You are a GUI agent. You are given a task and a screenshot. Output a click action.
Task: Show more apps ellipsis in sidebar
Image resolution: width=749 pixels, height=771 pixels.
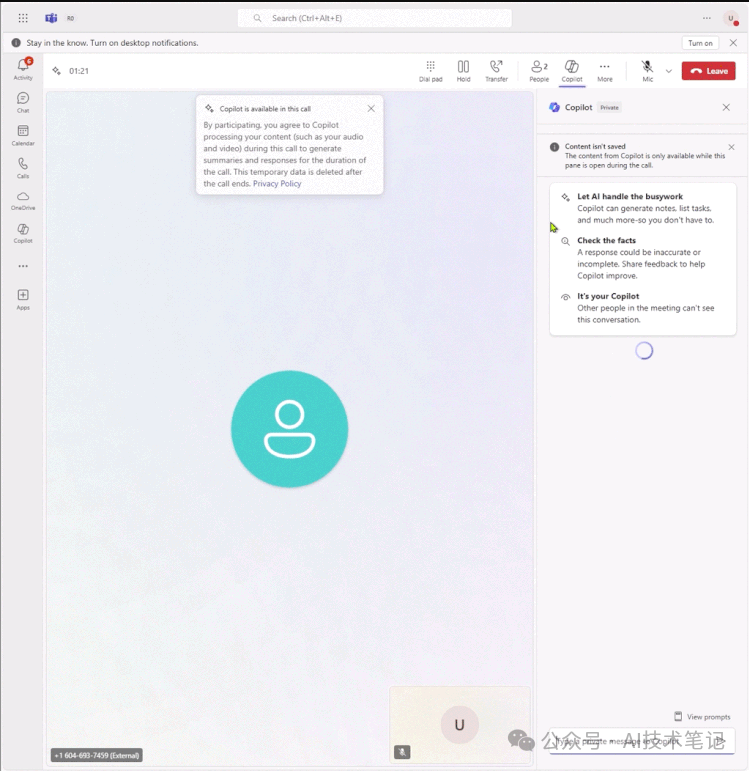23,266
